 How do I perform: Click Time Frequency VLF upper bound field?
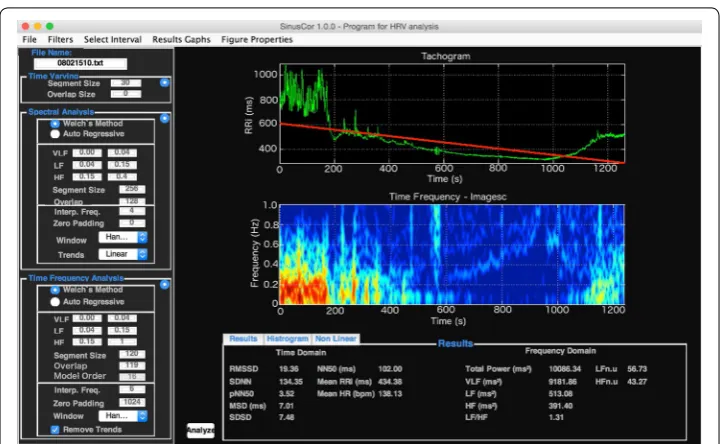click(x=122, y=319)
